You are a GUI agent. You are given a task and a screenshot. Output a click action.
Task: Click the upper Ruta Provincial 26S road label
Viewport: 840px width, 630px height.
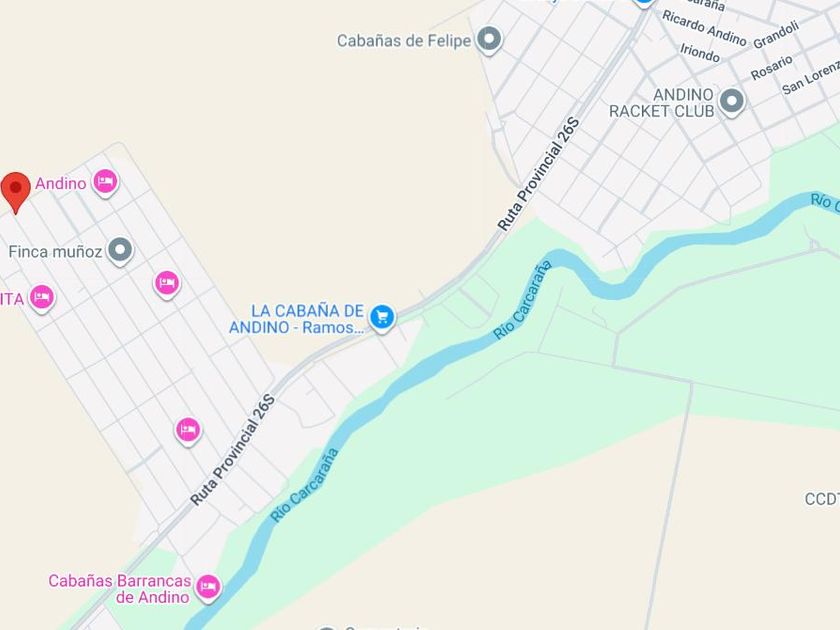539,175
